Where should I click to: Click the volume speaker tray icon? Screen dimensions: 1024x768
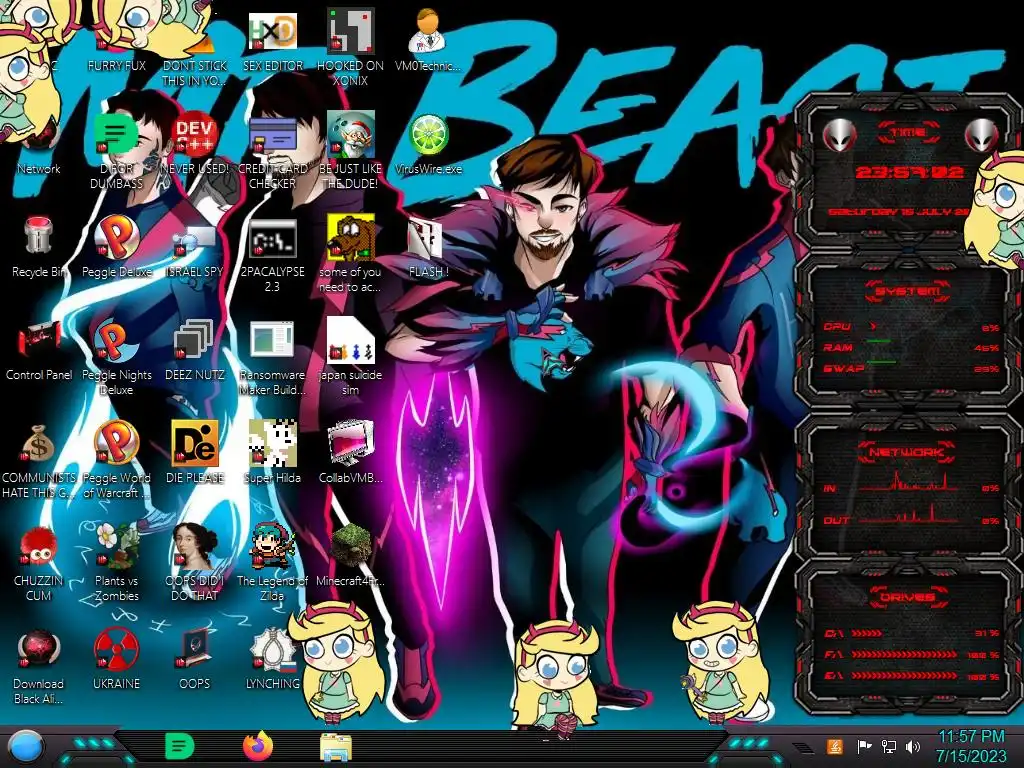pyautogui.click(x=913, y=746)
